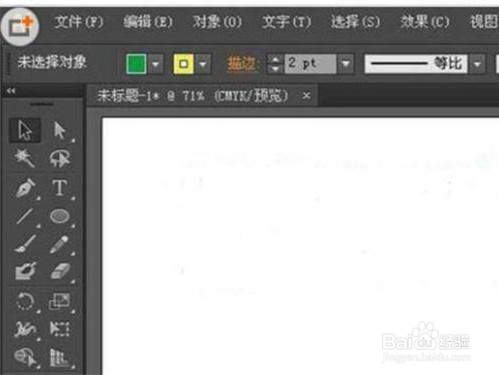Expand the stroke color dropdown arrow
This screenshot has height=375, width=499.
(203, 64)
